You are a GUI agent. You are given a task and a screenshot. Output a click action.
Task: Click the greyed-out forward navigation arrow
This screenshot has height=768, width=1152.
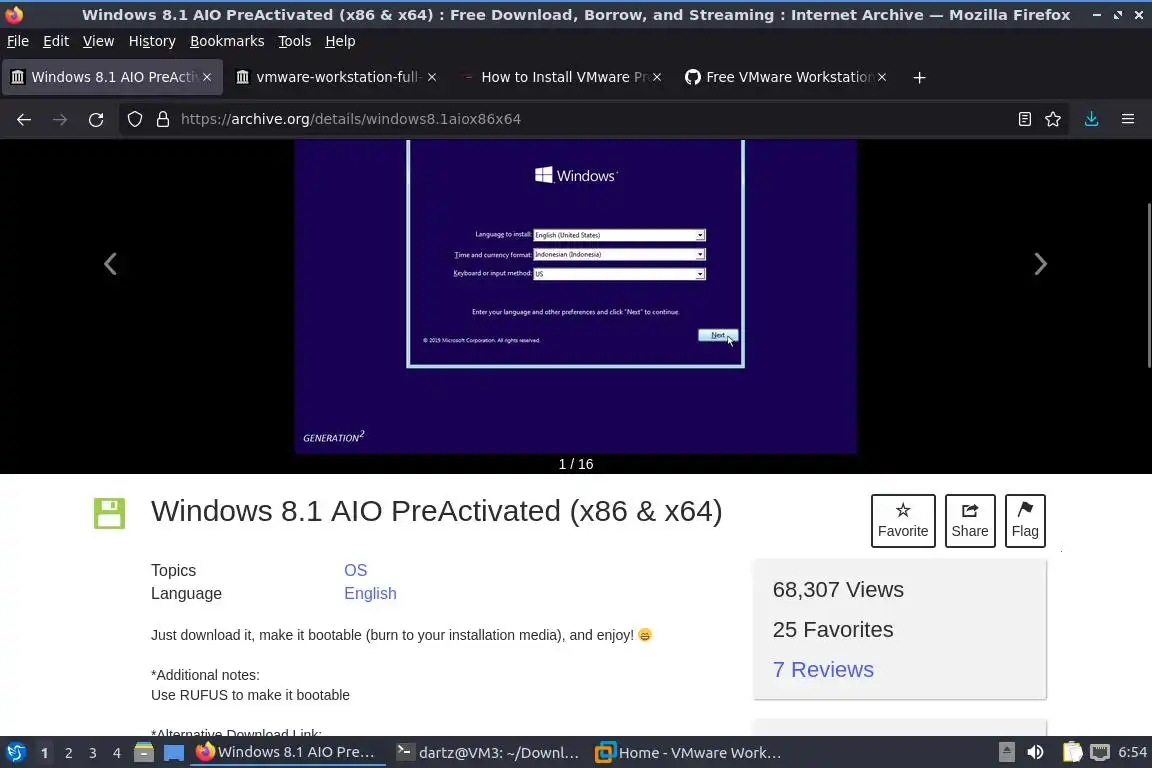(60, 119)
